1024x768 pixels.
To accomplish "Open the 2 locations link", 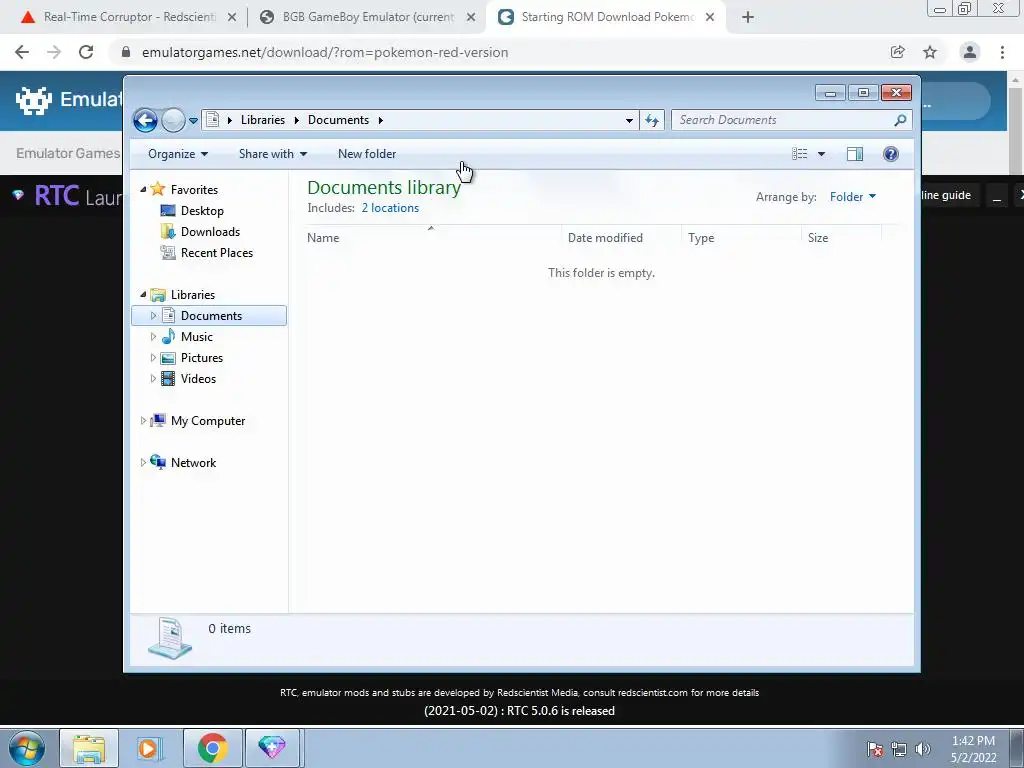I will 391,208.
